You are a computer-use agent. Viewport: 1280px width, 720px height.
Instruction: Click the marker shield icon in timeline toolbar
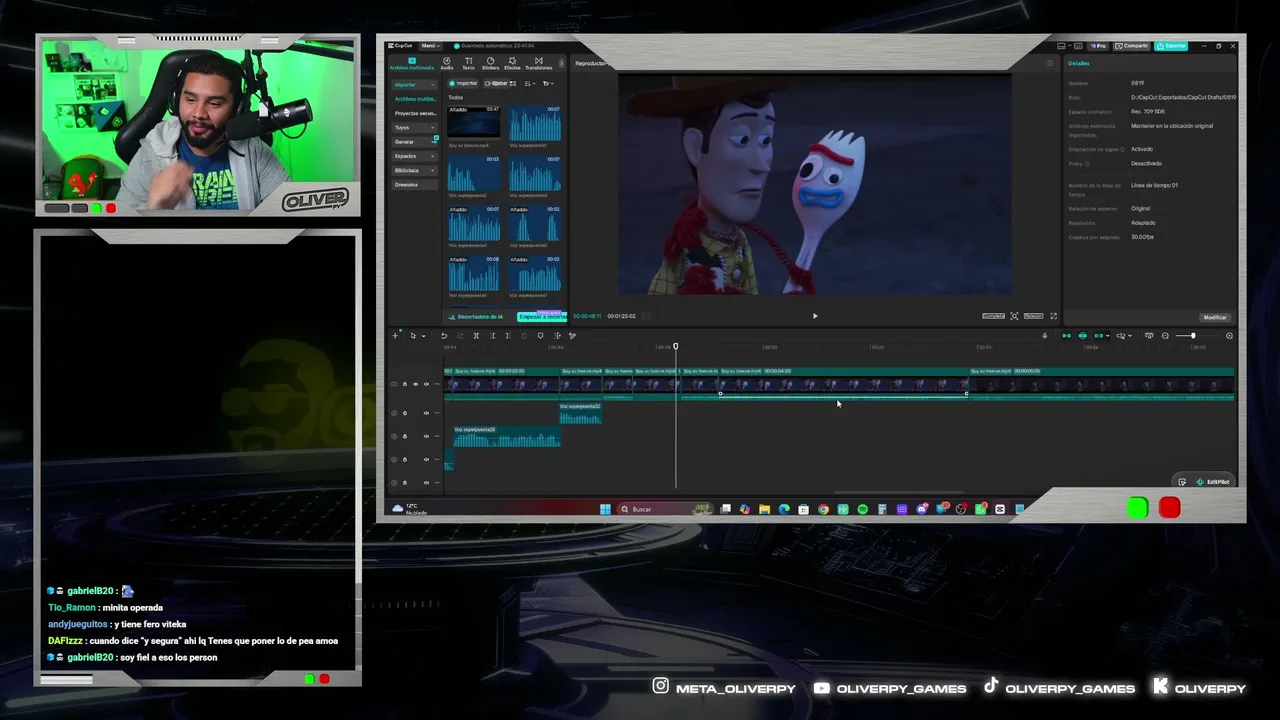[540, 336]
